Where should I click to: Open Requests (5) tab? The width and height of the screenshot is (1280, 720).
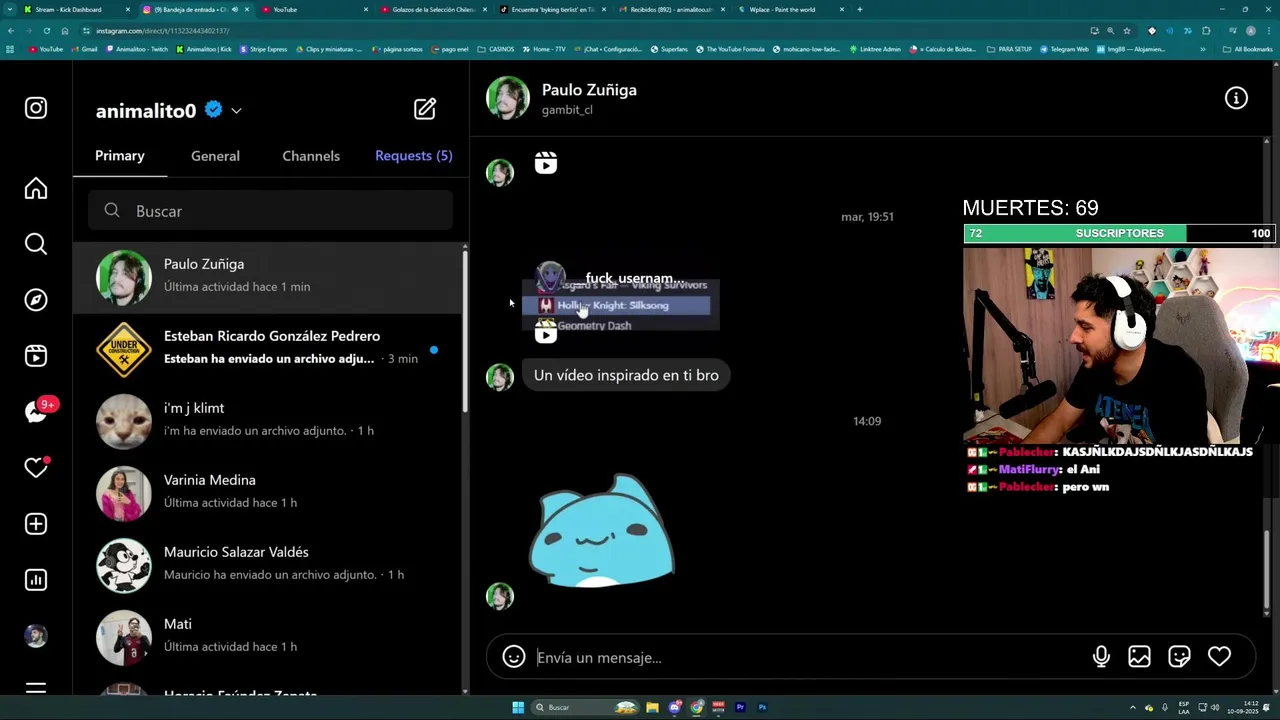click(x=414, y=156)
